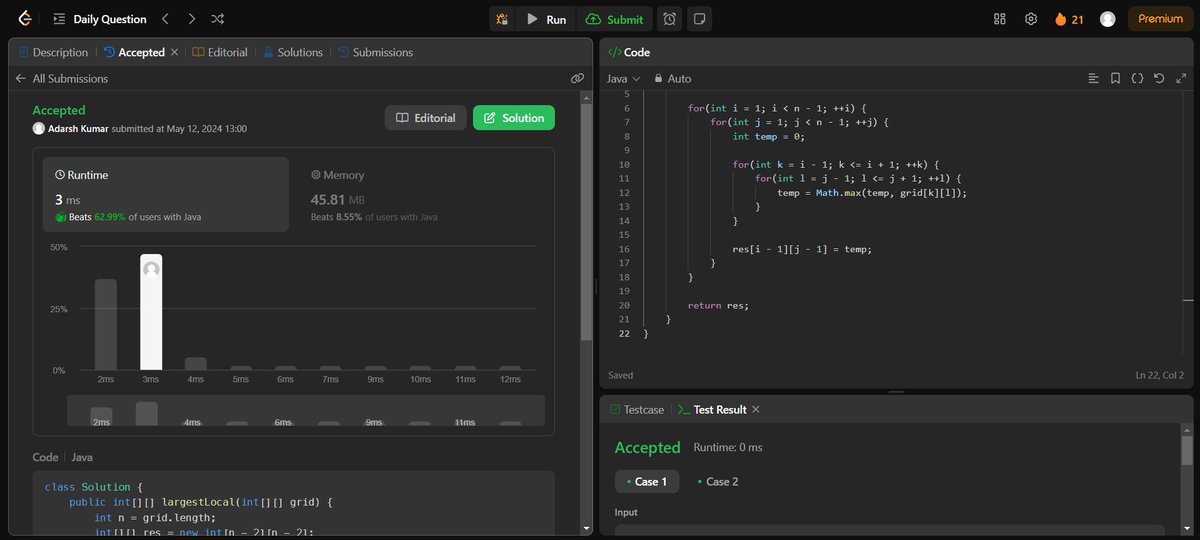1200x540 pixels.
Task: Click the 4ms bar in runtime chart
Action: pyautogui.click(x=196, y=364)
